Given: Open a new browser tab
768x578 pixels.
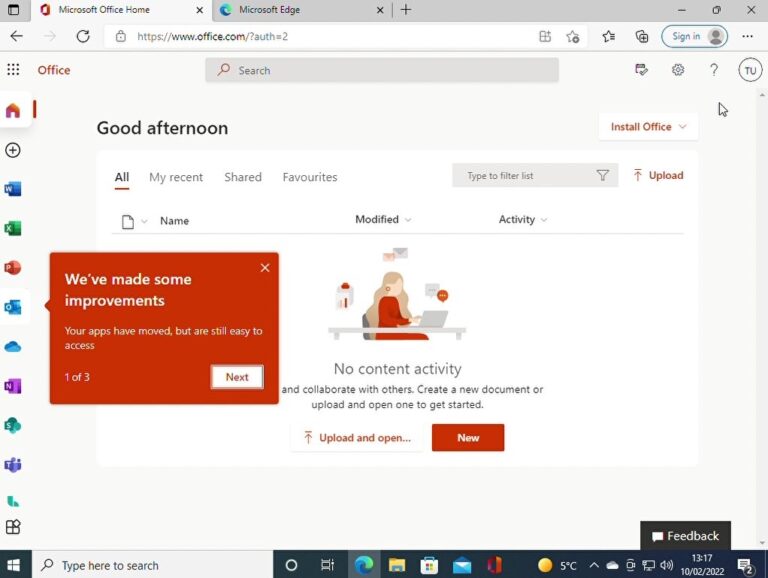Looking at the screenshot, I should coord(406,10).
